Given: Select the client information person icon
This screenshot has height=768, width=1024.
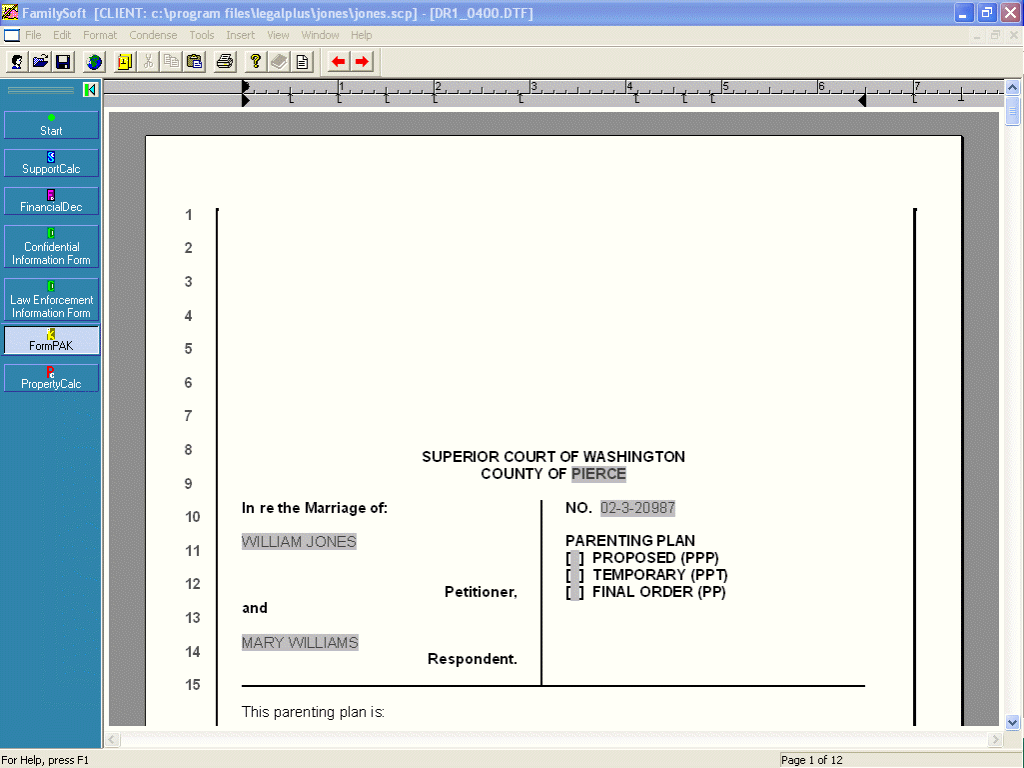Looking at the screenshot, I should coord(15,61).
